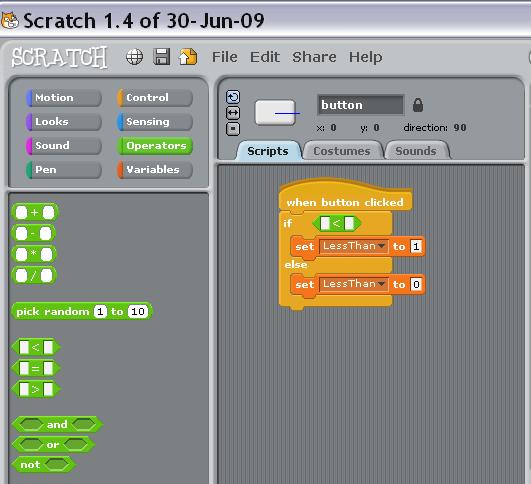Viewport: 531px width, 484px height.
Task: Select the Motion block category
Action: coord(64,98)
